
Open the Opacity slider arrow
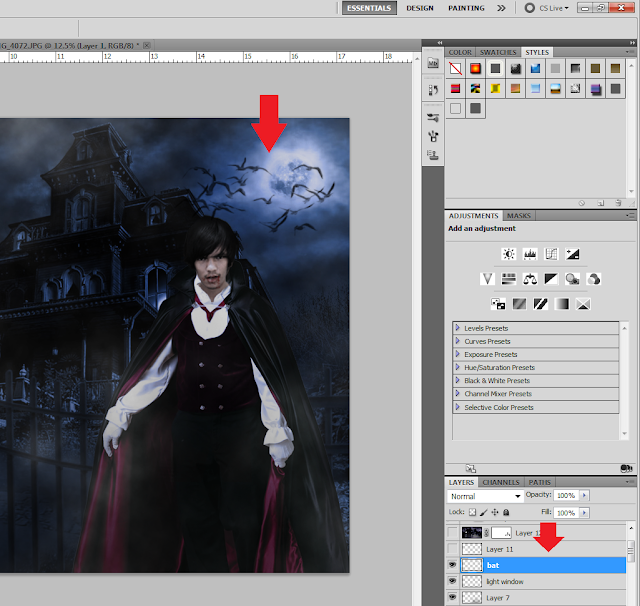pyautogui.click(x=584, y=495)
